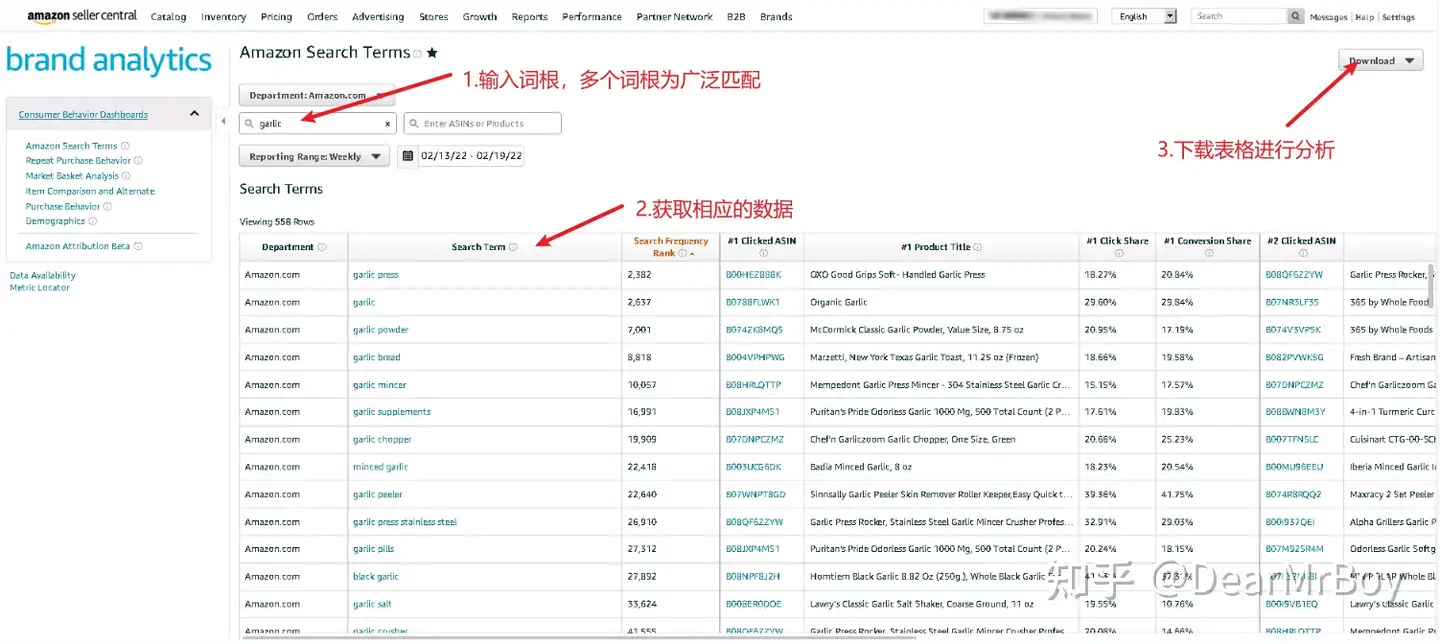Open ASIN B0788FLWK1 link

coord(753,302)
